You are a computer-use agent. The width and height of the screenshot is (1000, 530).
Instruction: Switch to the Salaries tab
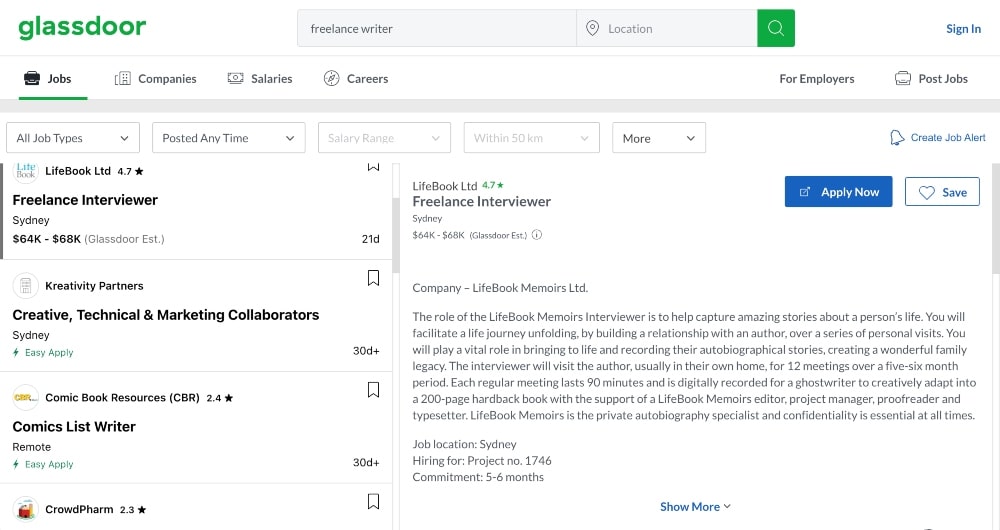(260, 78)
